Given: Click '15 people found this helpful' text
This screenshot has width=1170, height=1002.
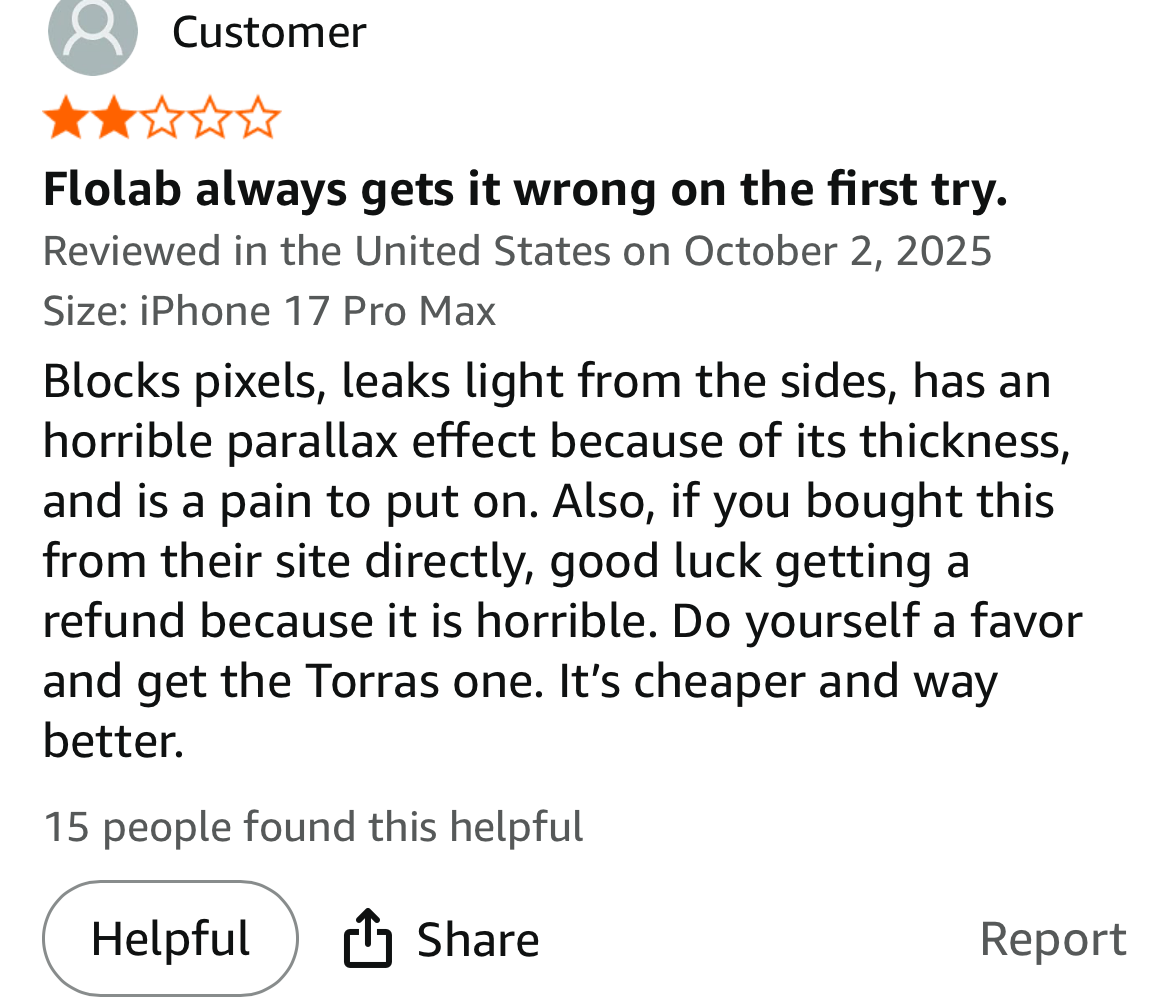Looking at the screenshot, I should [313, 827].
